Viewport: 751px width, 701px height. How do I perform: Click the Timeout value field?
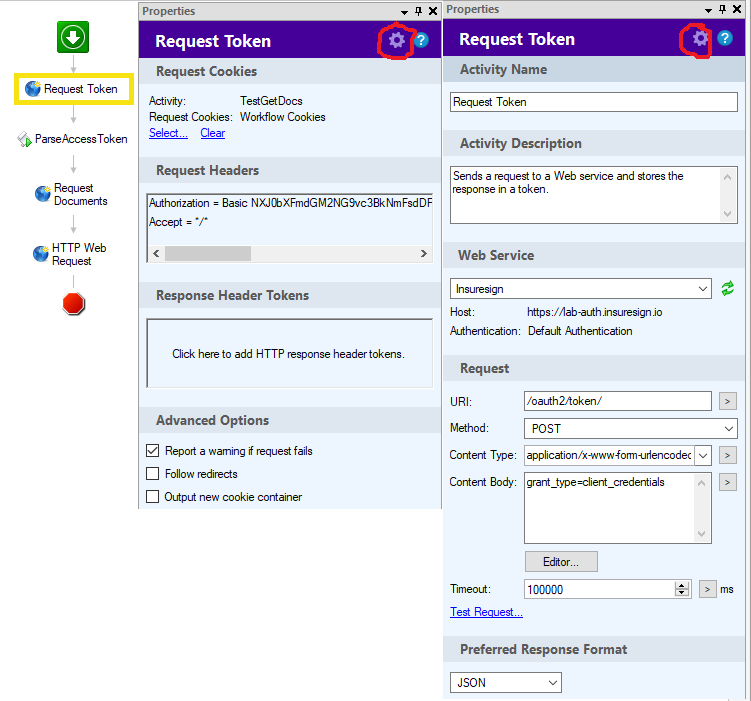600,589
